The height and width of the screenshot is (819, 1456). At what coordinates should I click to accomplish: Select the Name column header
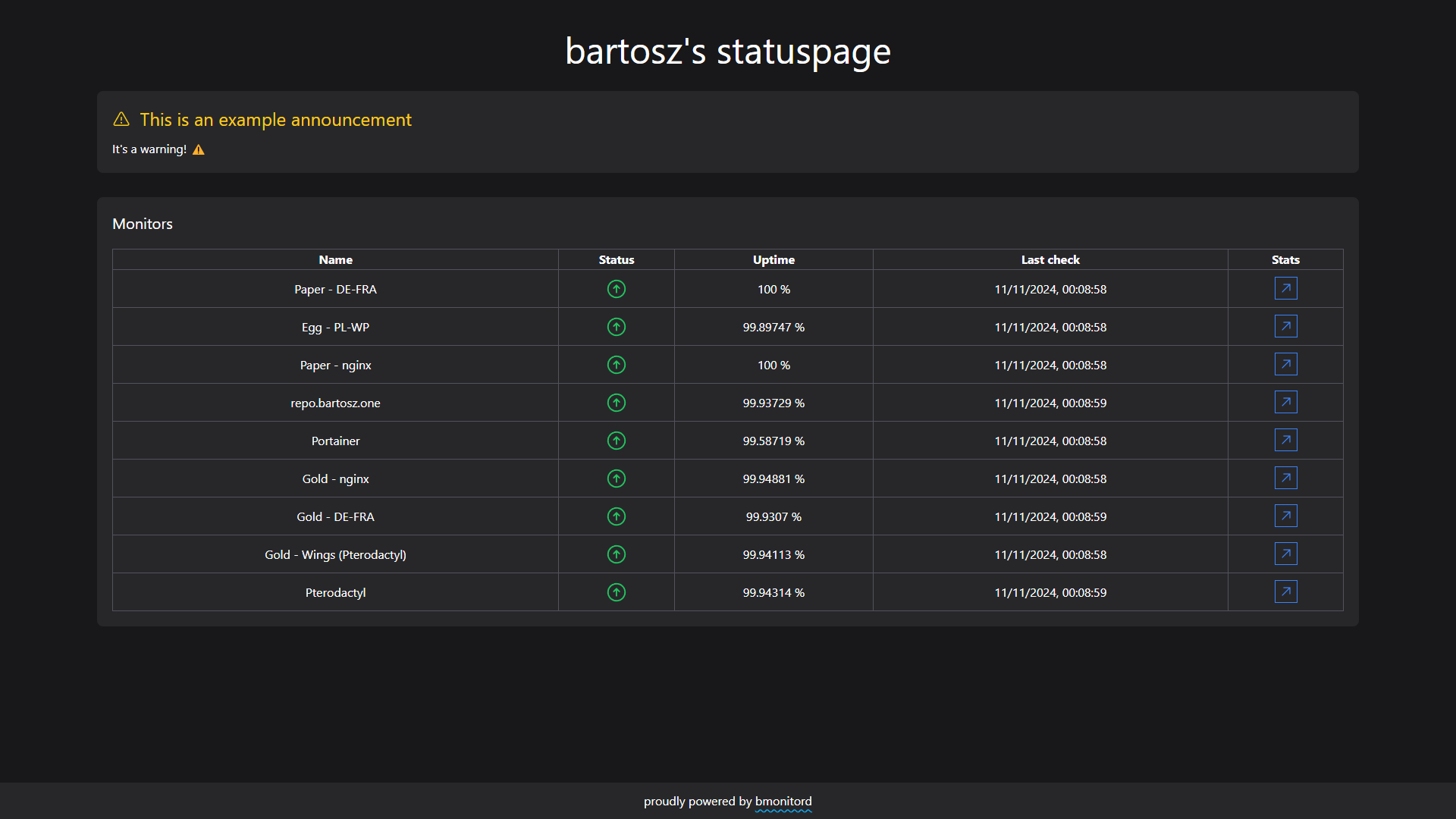[x=335, y=259]
